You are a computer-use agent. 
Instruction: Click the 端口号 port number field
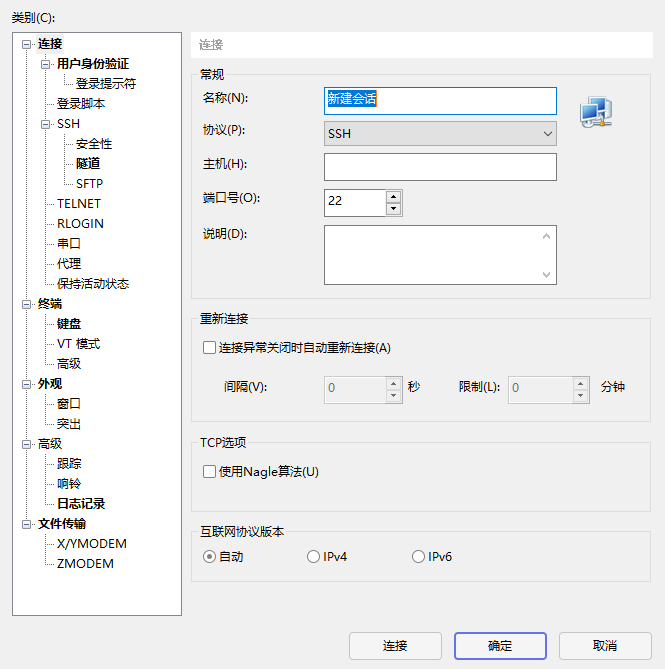(x=355, y=203)
